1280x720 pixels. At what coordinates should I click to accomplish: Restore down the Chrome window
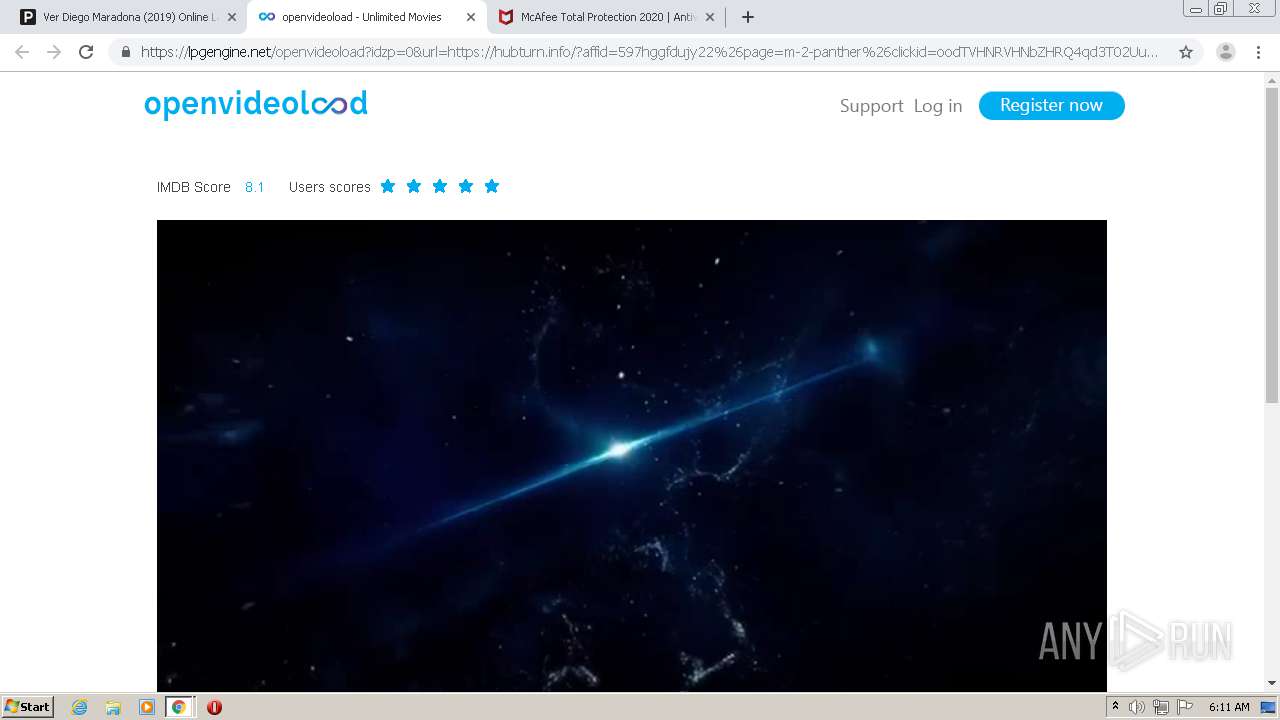(1221, 9)
